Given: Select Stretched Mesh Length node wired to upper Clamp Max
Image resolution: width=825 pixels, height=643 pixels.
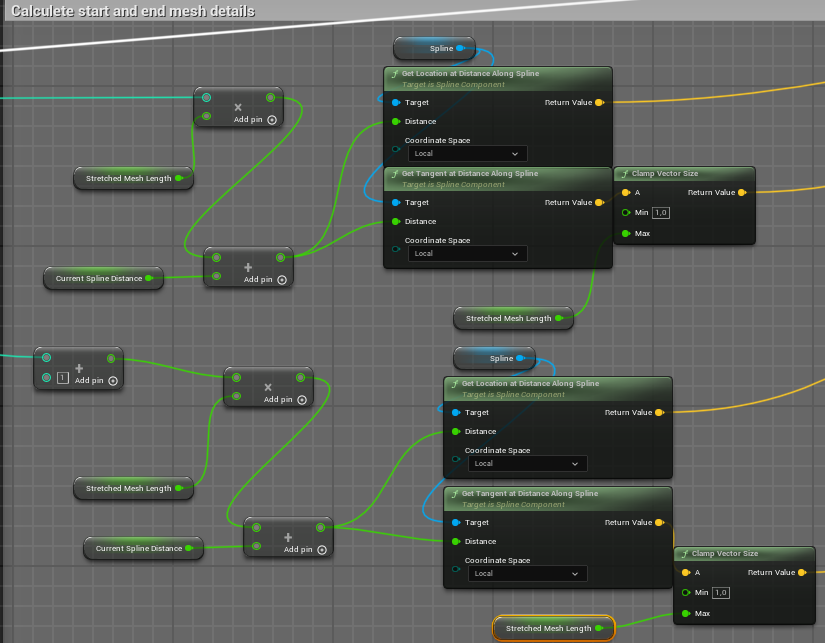Looking at the screenshot, I should tap(513, 318).
